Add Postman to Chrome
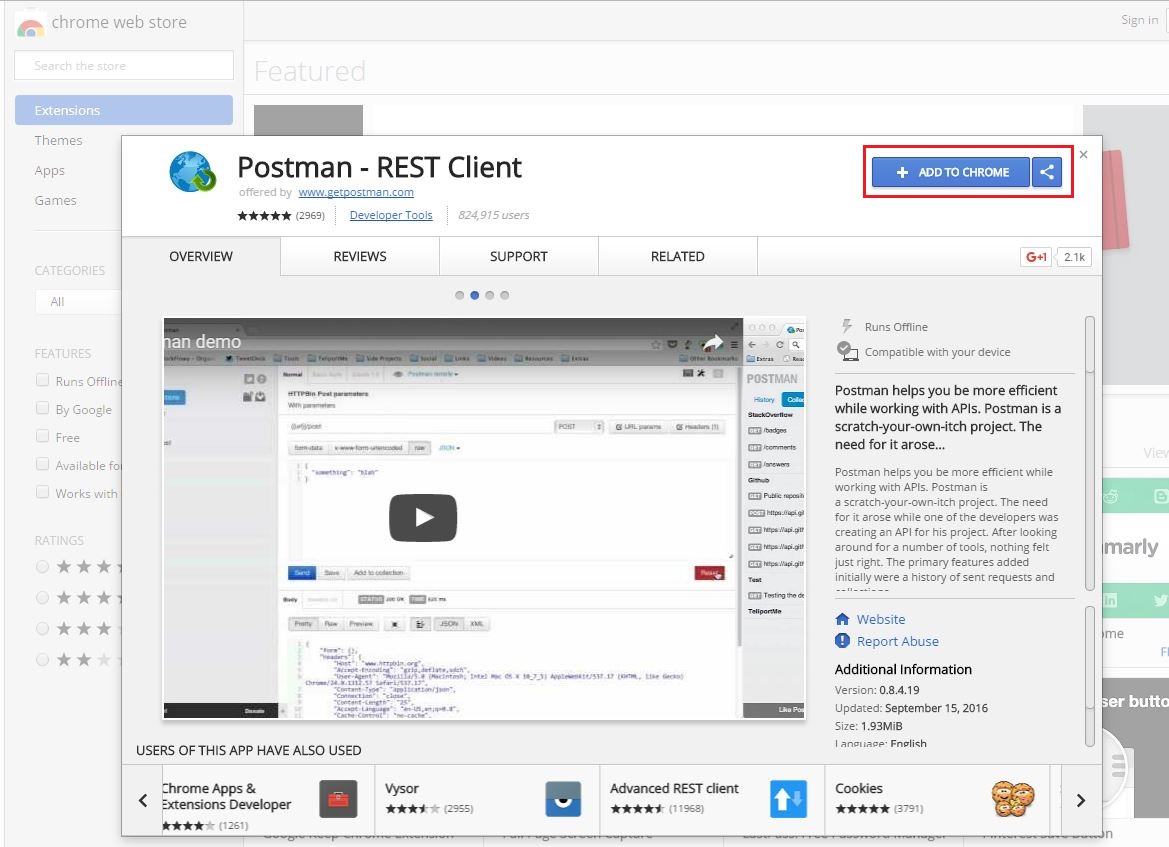The image size is (1169, 847). point(951,172)
